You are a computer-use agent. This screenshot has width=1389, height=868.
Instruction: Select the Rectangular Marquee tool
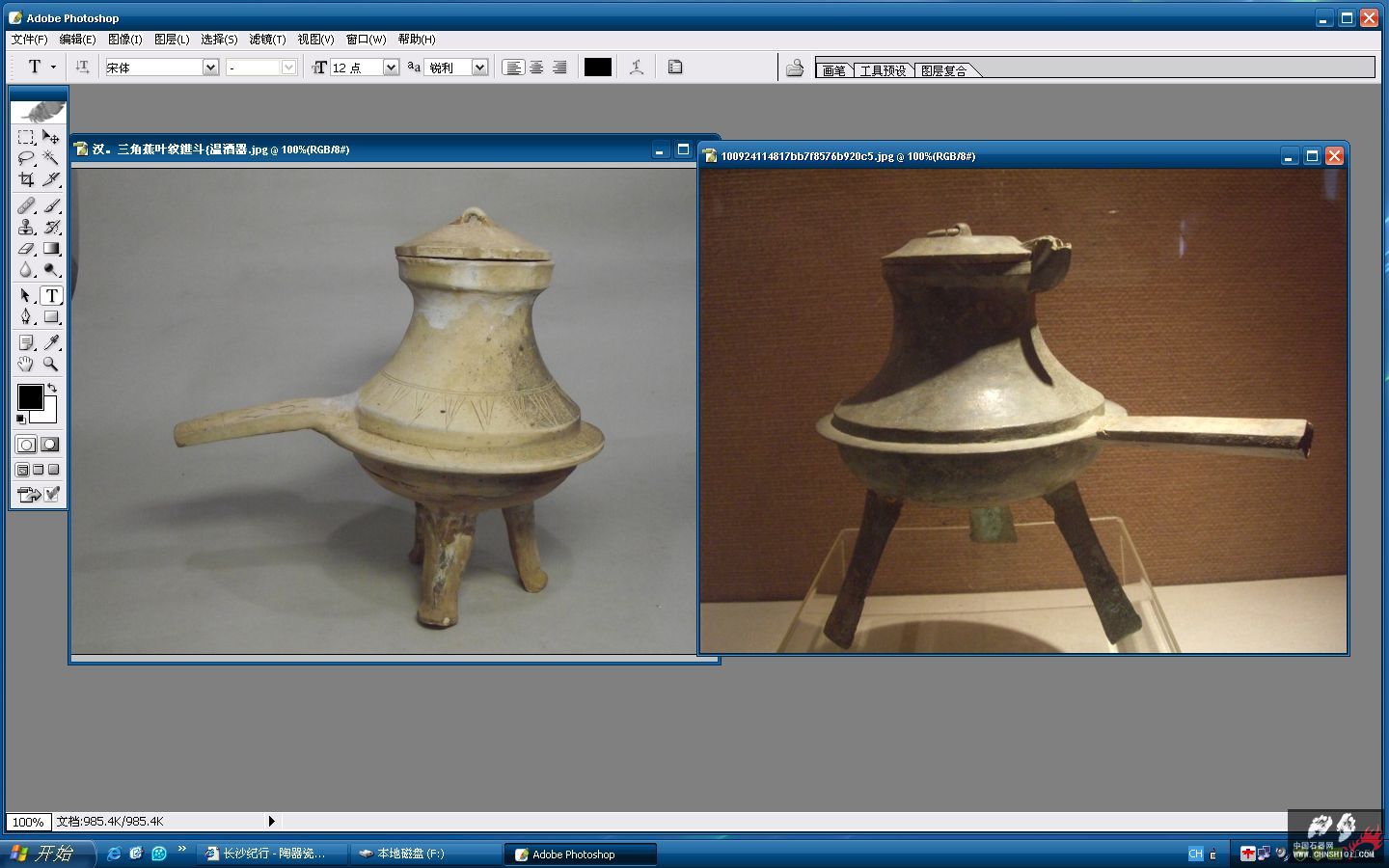click(x=26, y=137)
